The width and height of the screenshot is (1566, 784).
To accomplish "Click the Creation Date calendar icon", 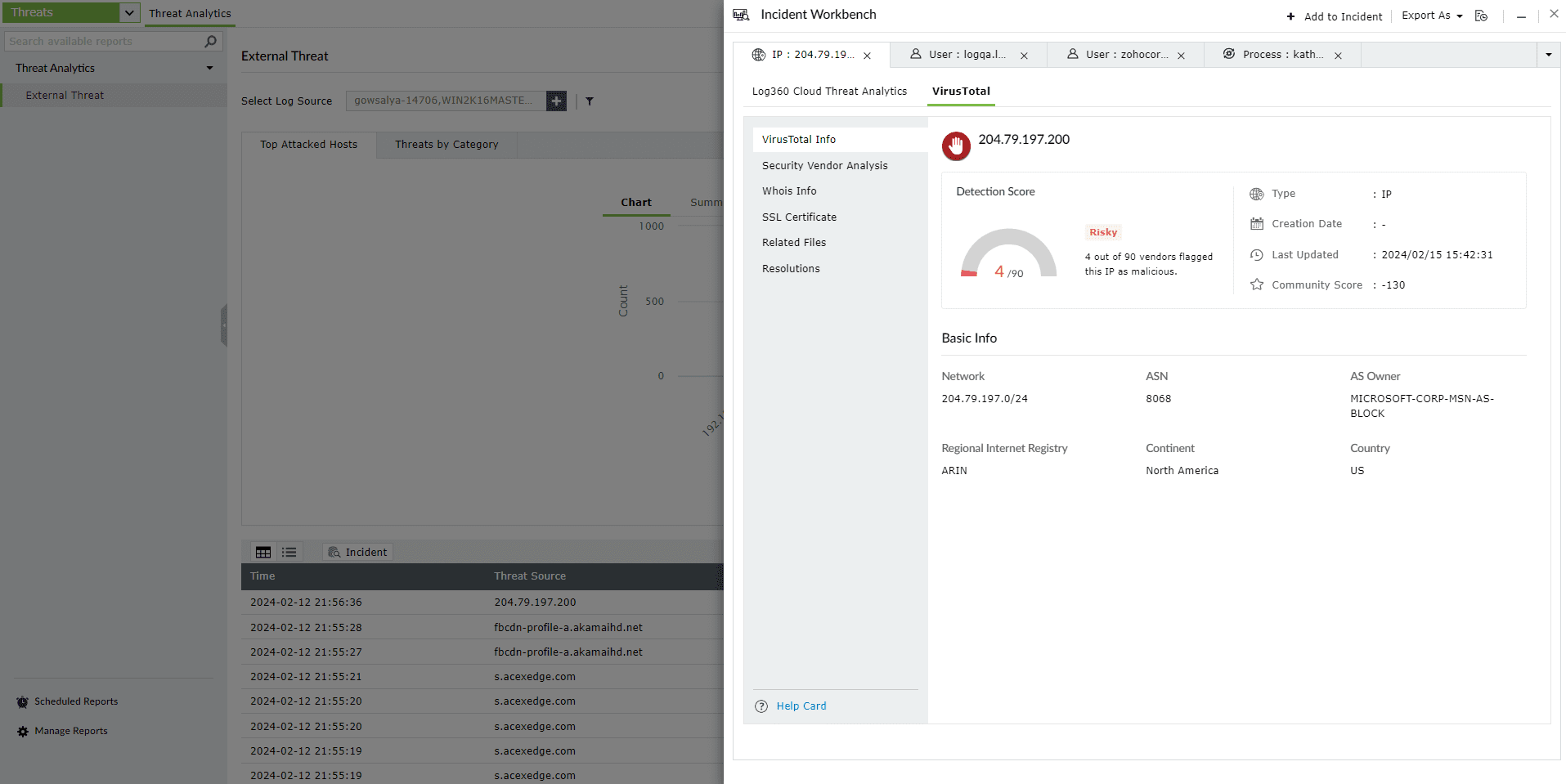I will coord(1257,224).
